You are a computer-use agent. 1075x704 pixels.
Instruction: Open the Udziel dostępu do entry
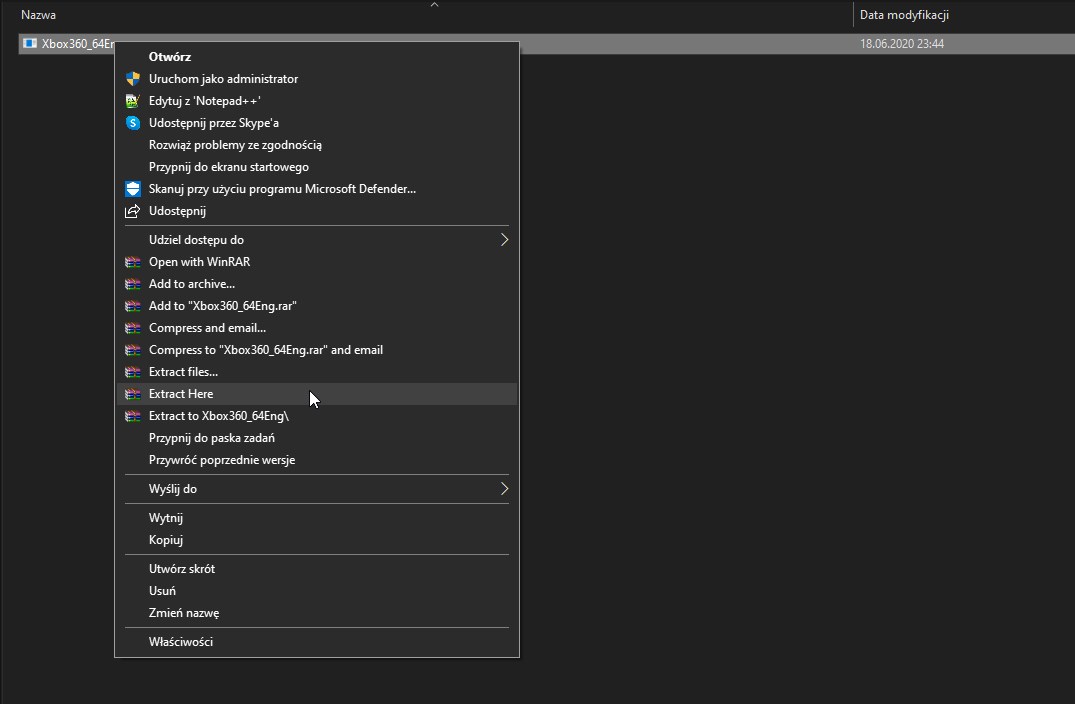[x=317, y=239]
